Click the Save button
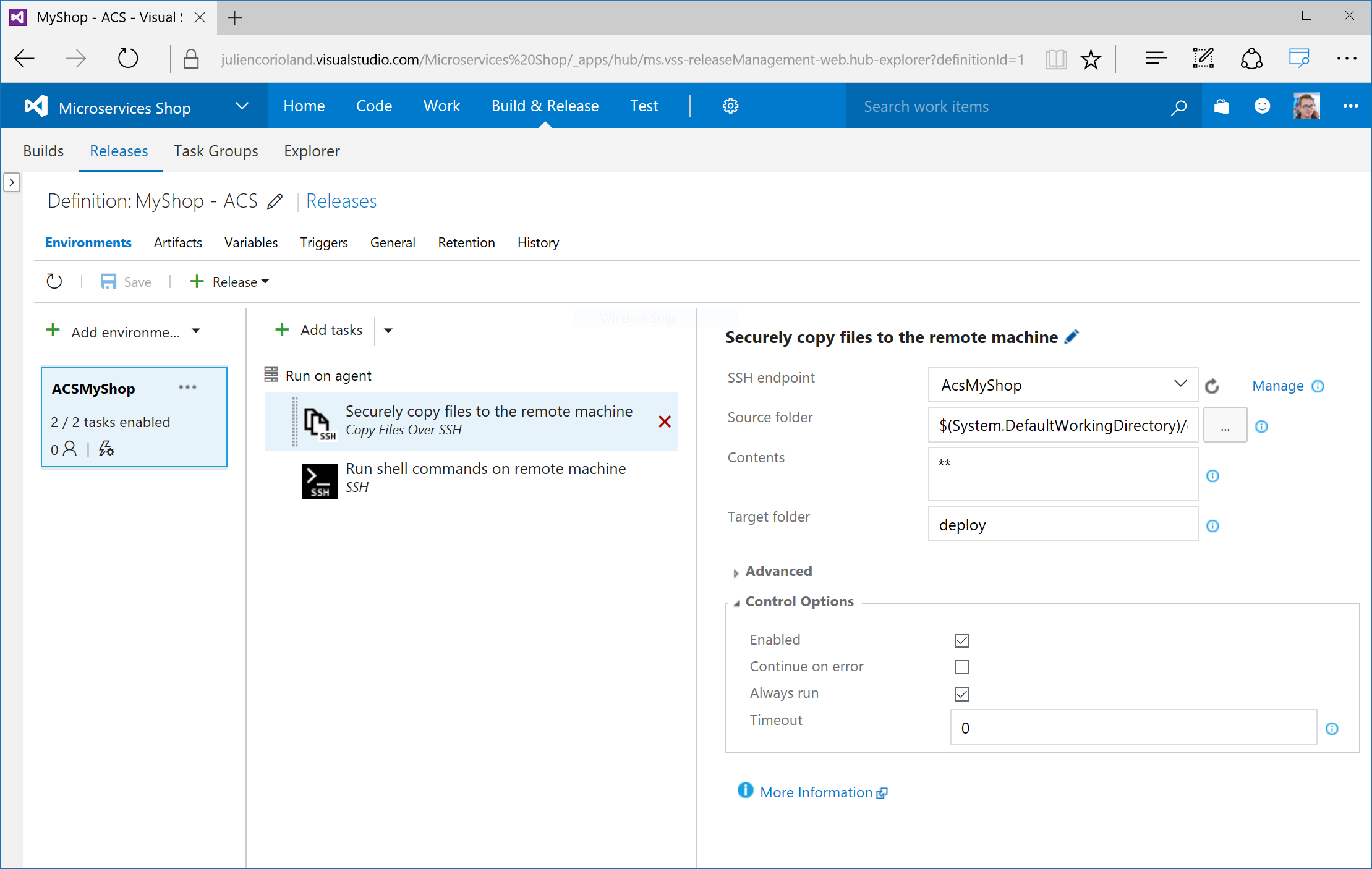 (x=126, y=282)
